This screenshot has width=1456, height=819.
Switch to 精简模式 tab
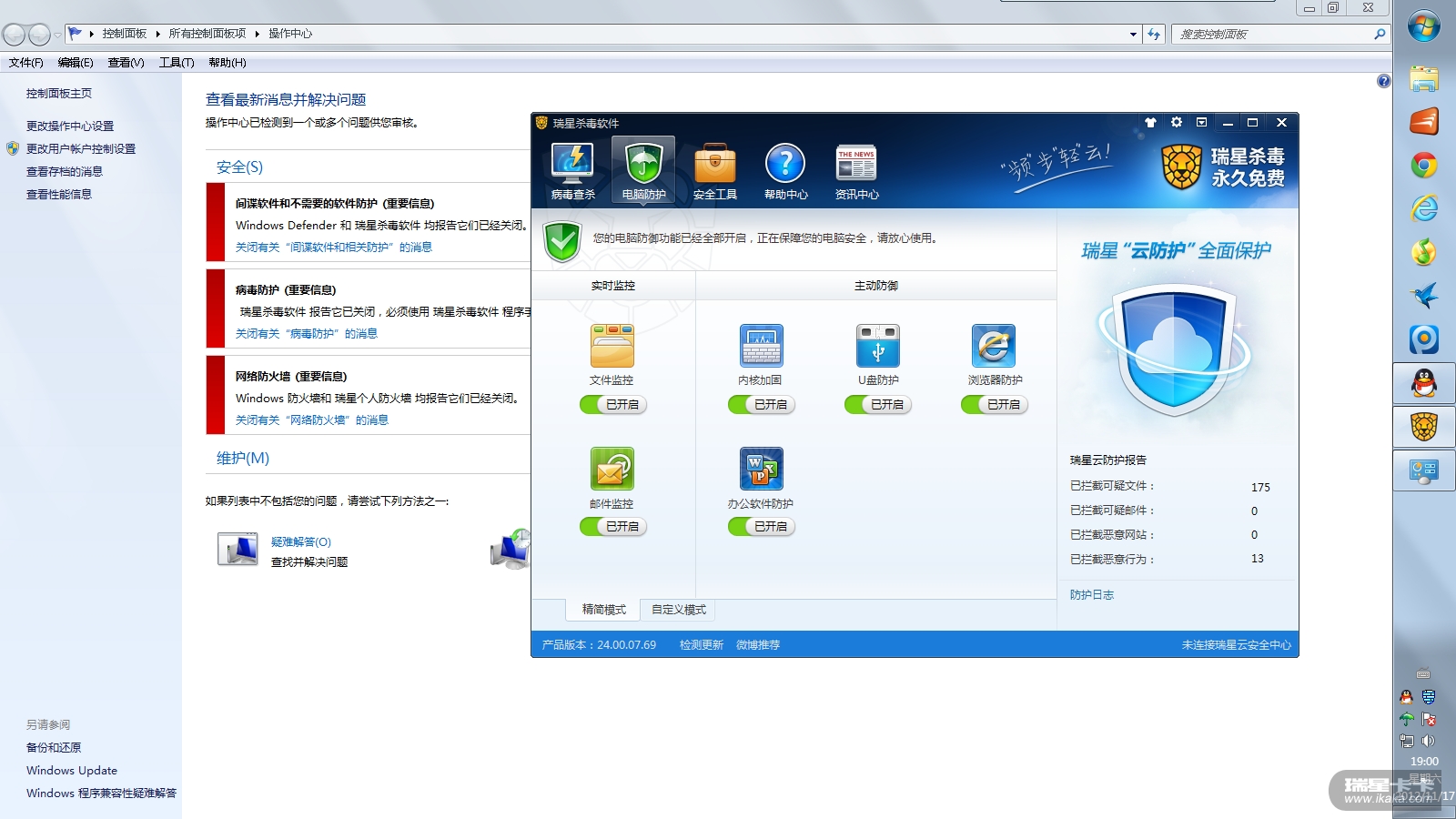click(x=604, y=610)
